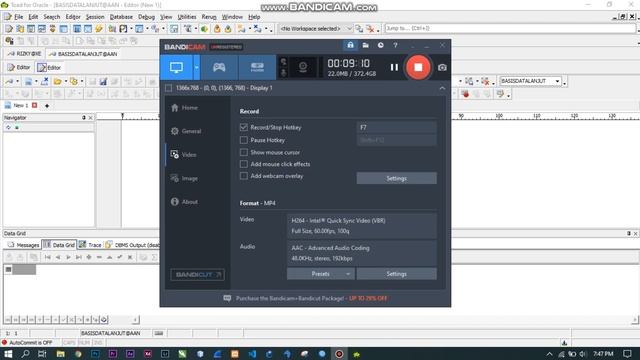The width and height of the screenshot is (640, 360).
Task: Open the Debug menu in Toad
Action: click(x=146, y=17)
